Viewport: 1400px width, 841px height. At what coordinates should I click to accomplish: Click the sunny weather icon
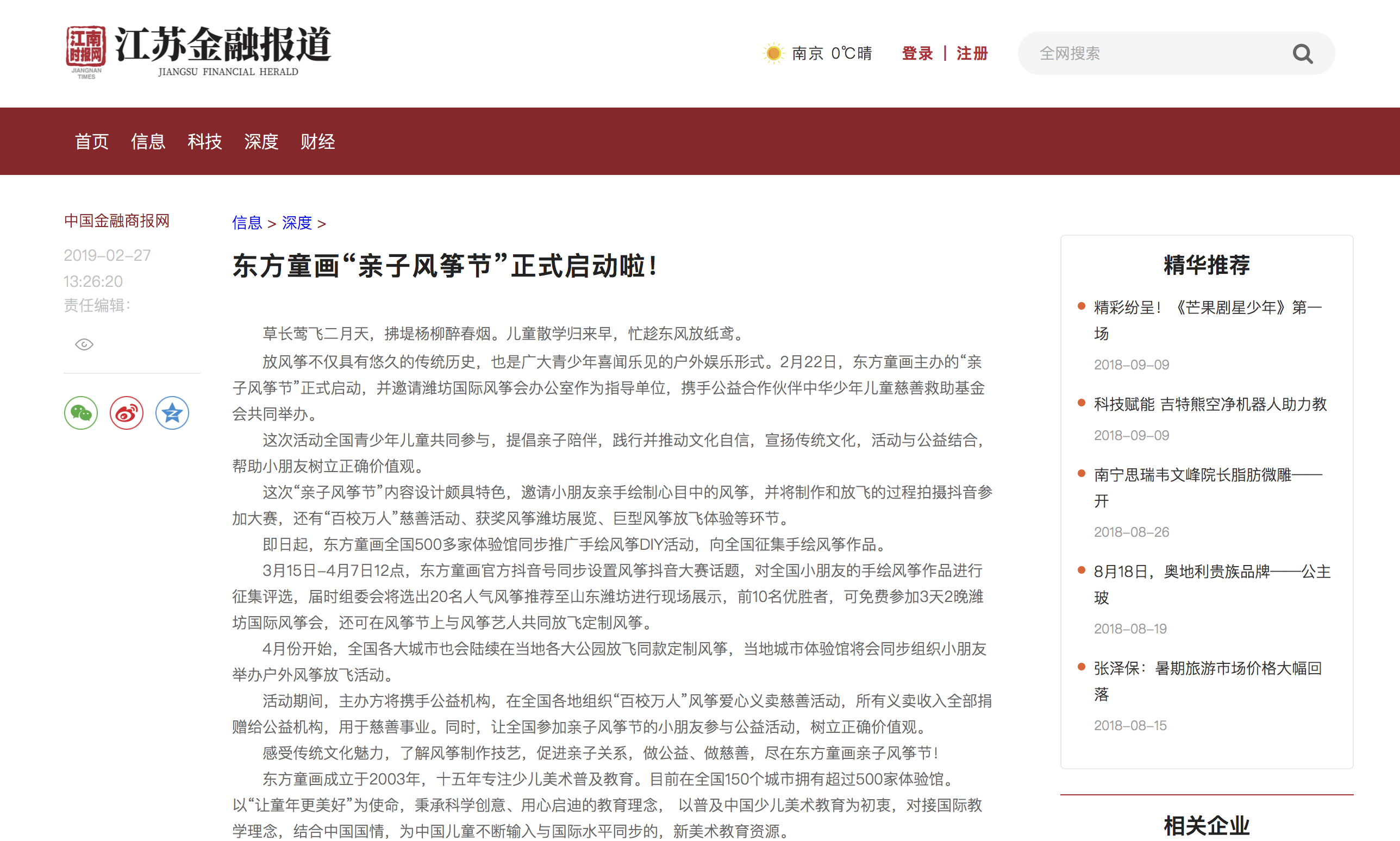pos(773,53)
